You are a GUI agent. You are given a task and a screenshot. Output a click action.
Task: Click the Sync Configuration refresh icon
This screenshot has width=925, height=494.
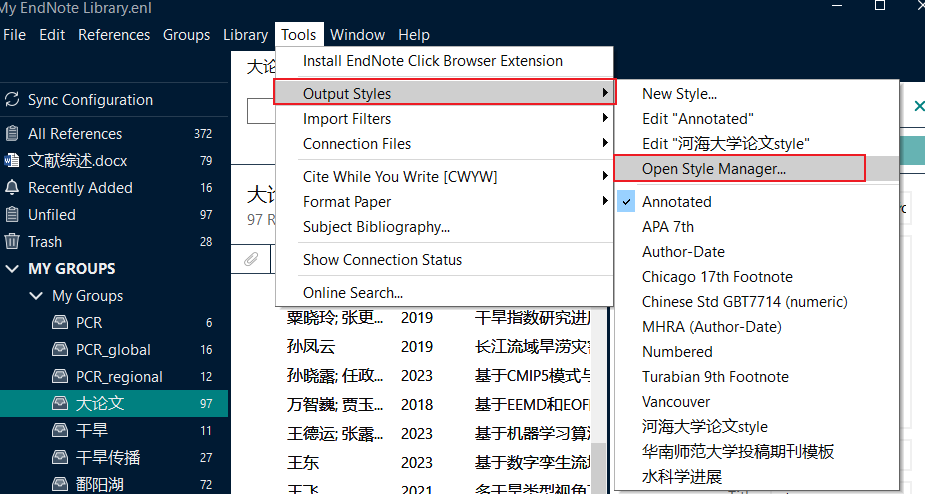12,100
